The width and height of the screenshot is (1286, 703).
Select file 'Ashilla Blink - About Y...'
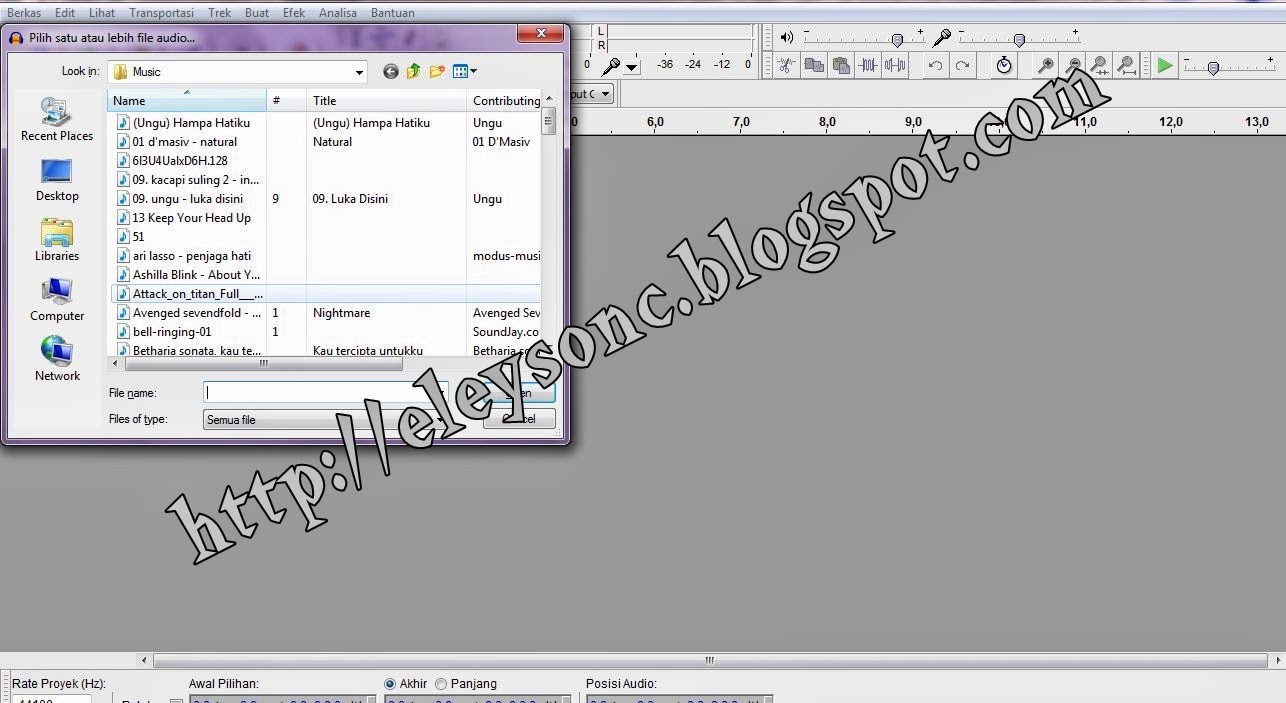tap(196, 275)
